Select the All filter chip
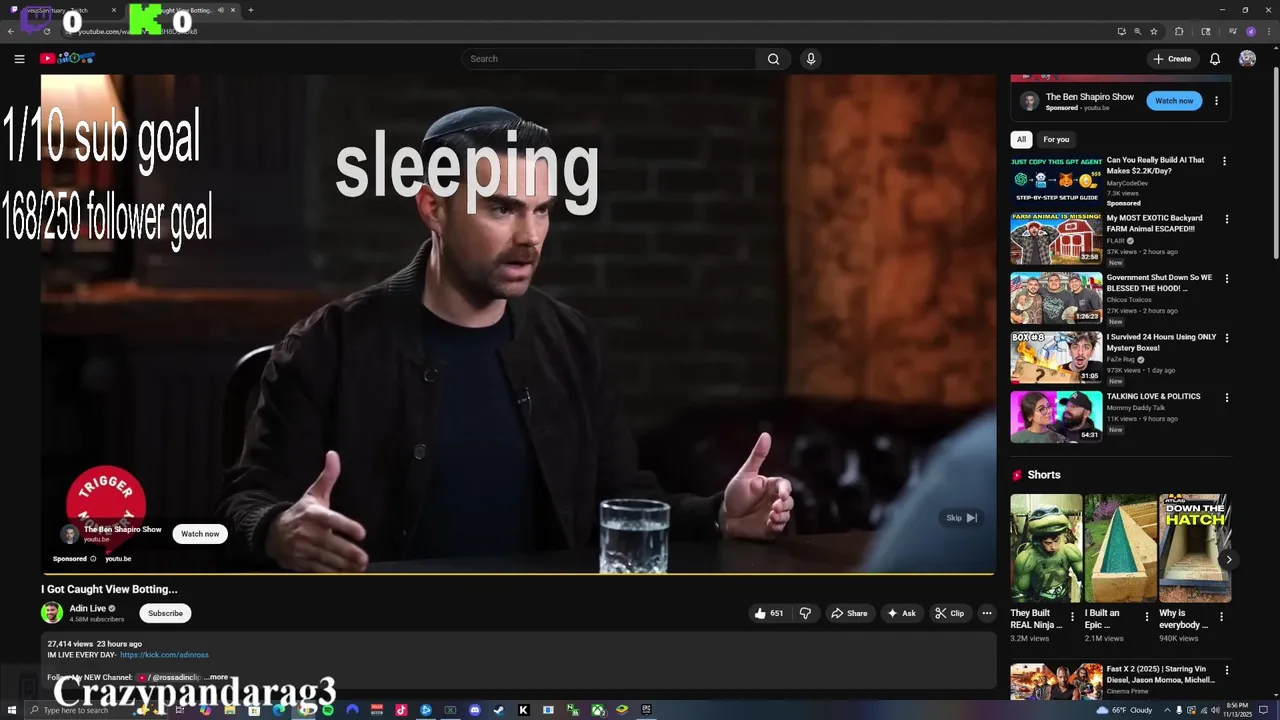The height and width of the screenshot is (720, 1280). pyautogui.click(x=1021, y=140)
